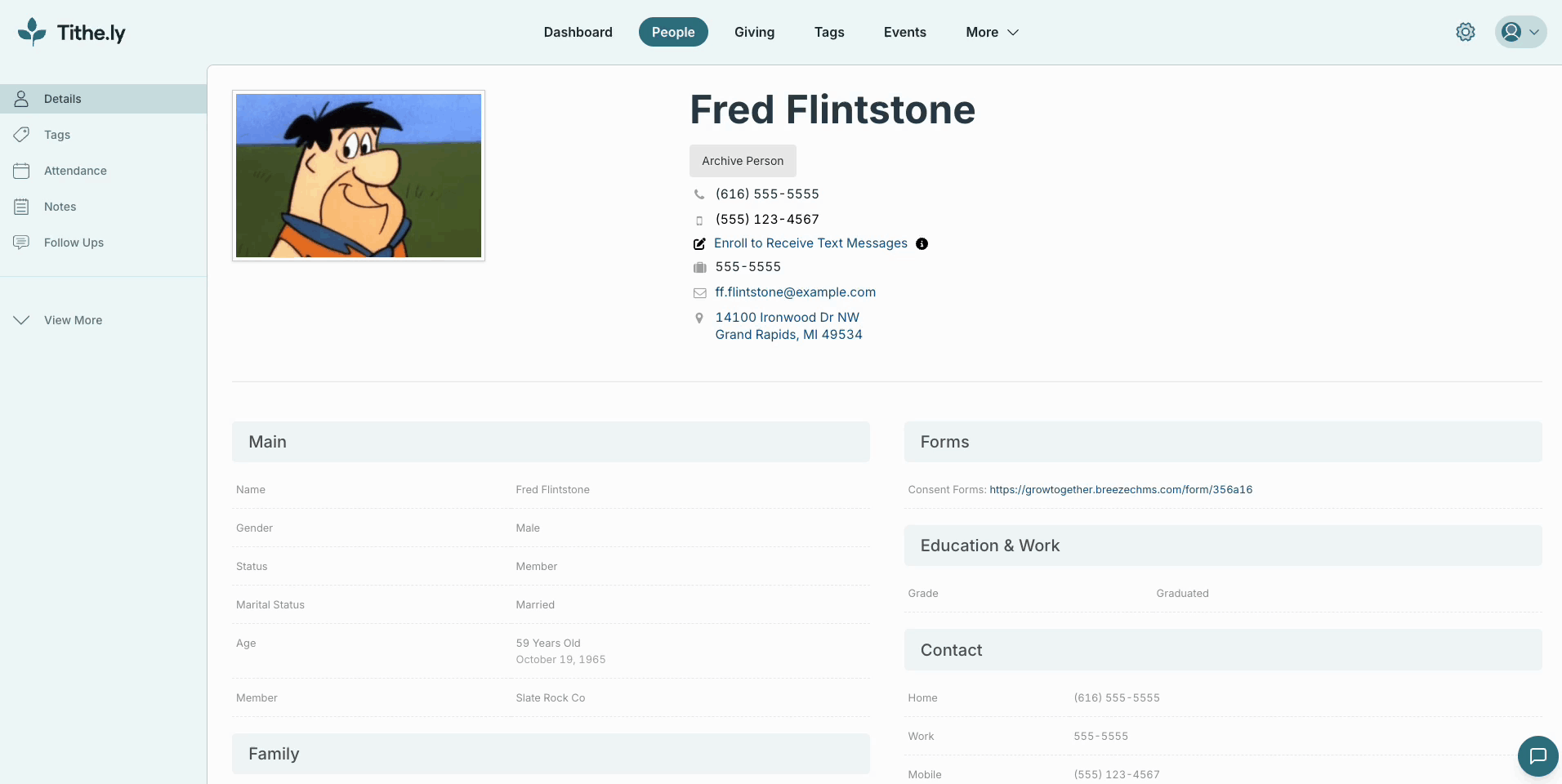Click the Grade value Graduated
The image size is (1562, 784).
[1182, 594]
